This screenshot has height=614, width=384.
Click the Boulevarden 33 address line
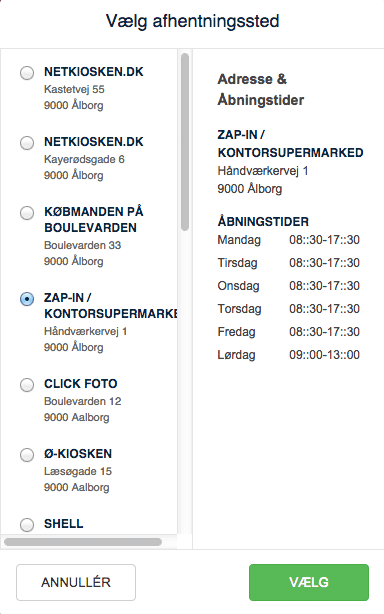pos(83,246)
